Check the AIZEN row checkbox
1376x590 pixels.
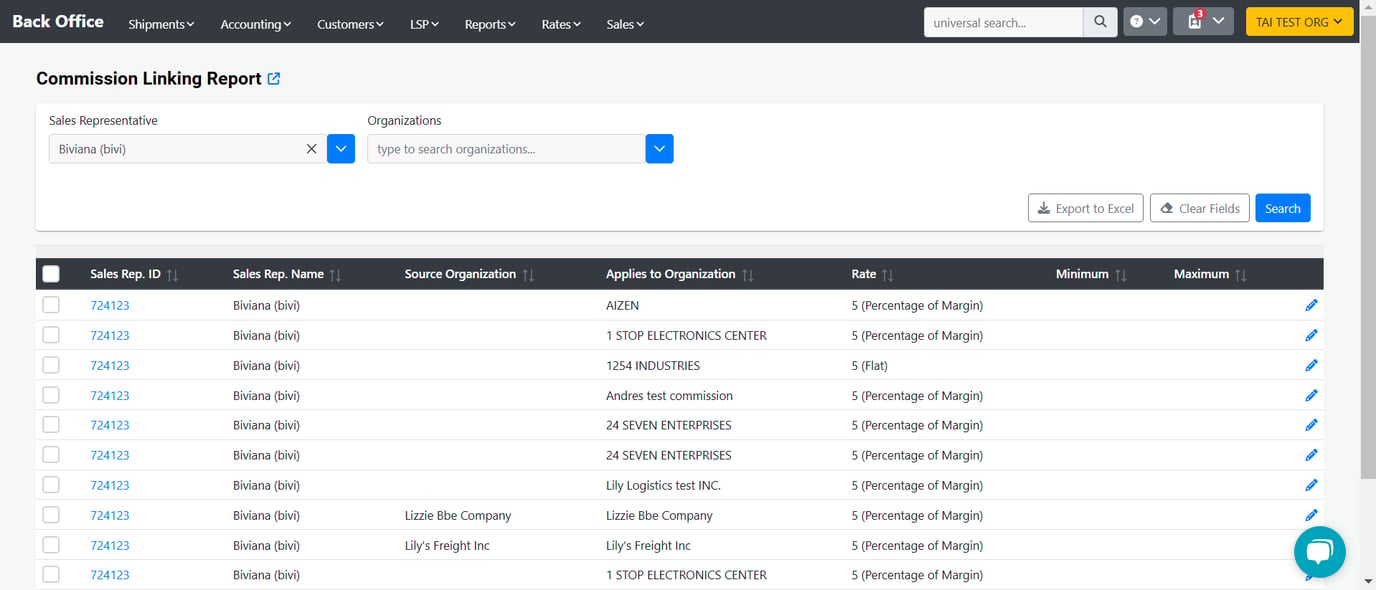click(51, 305)
